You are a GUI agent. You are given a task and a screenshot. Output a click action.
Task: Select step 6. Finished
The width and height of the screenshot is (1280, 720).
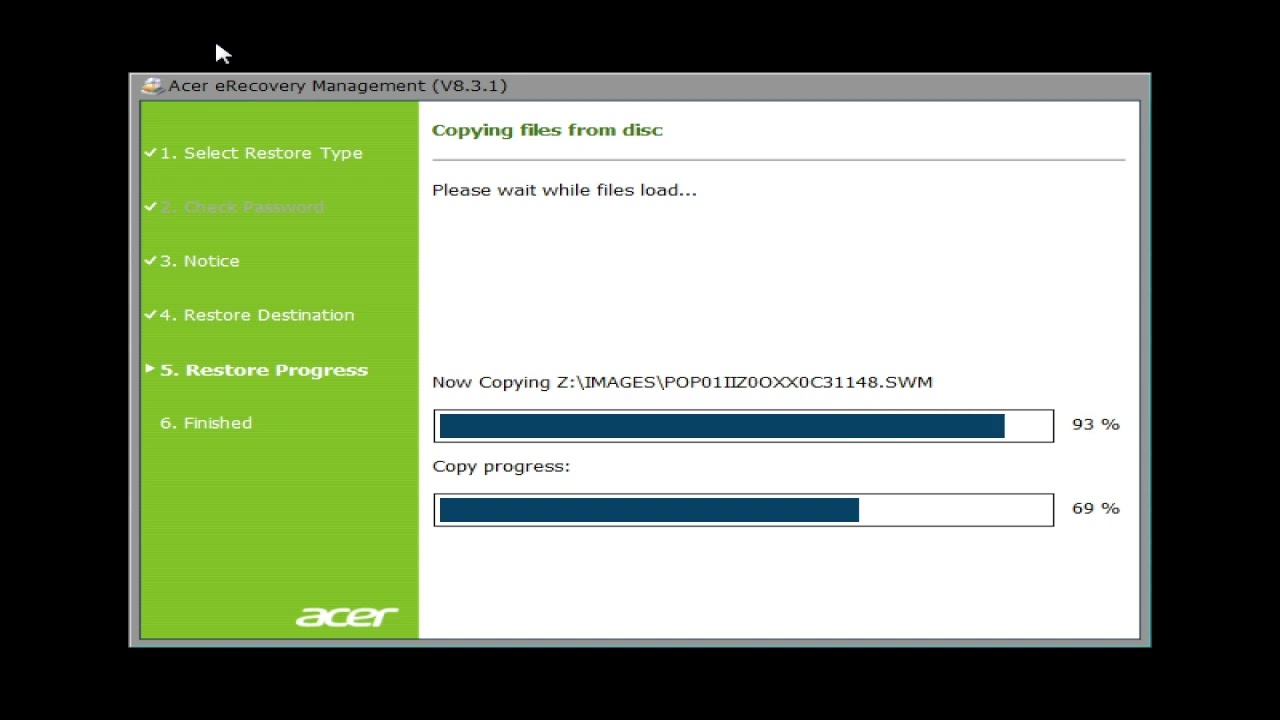206,423
